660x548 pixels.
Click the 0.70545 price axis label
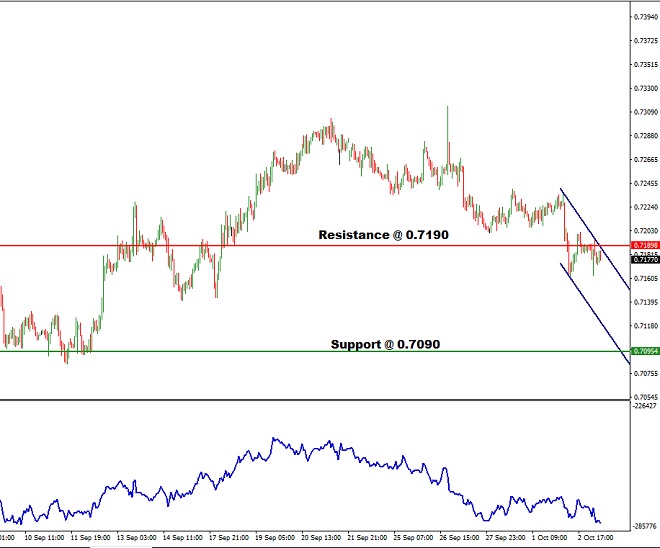tap(646, 397)
